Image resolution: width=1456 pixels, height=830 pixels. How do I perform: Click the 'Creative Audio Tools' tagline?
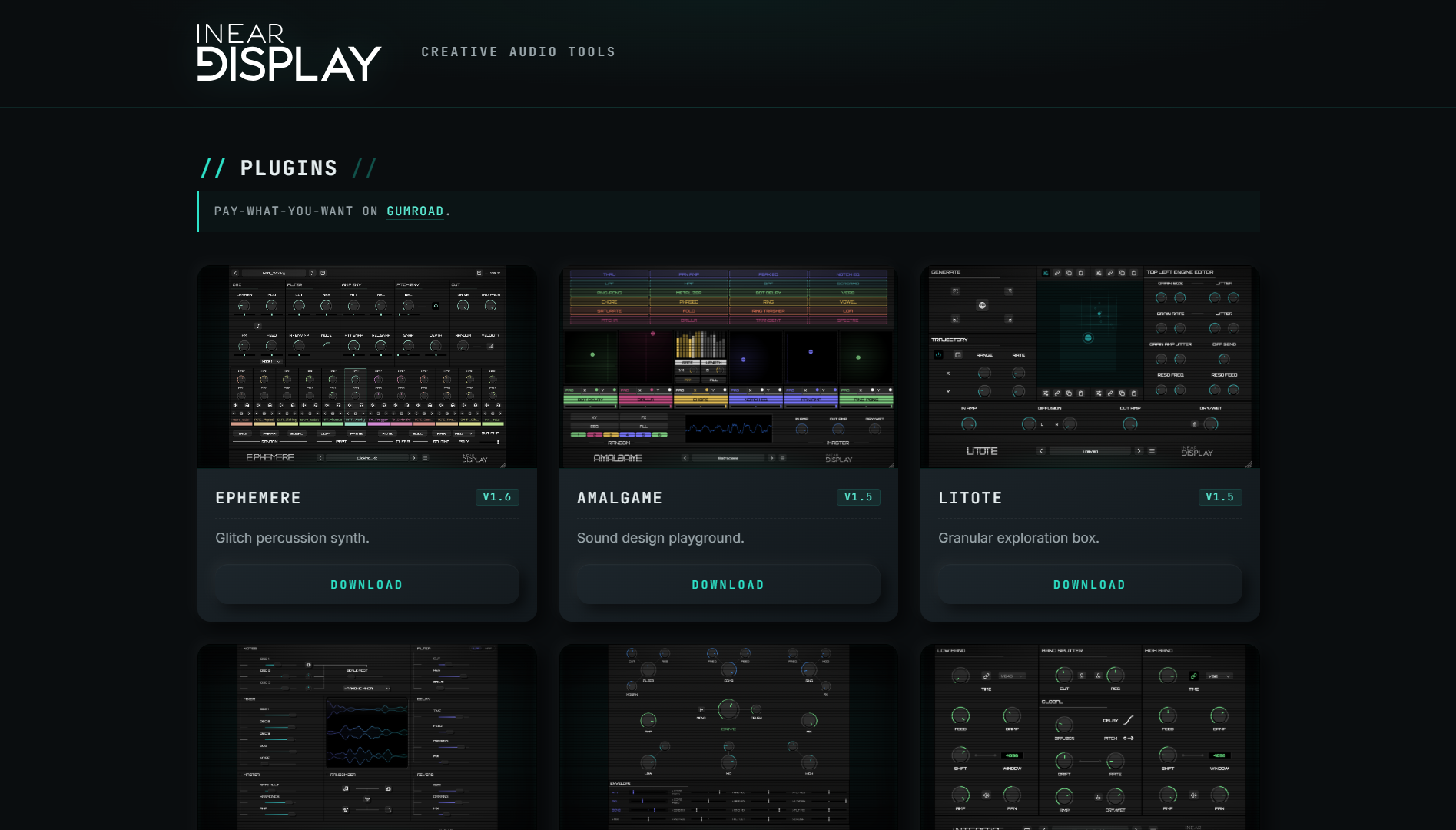pos(519,52)
